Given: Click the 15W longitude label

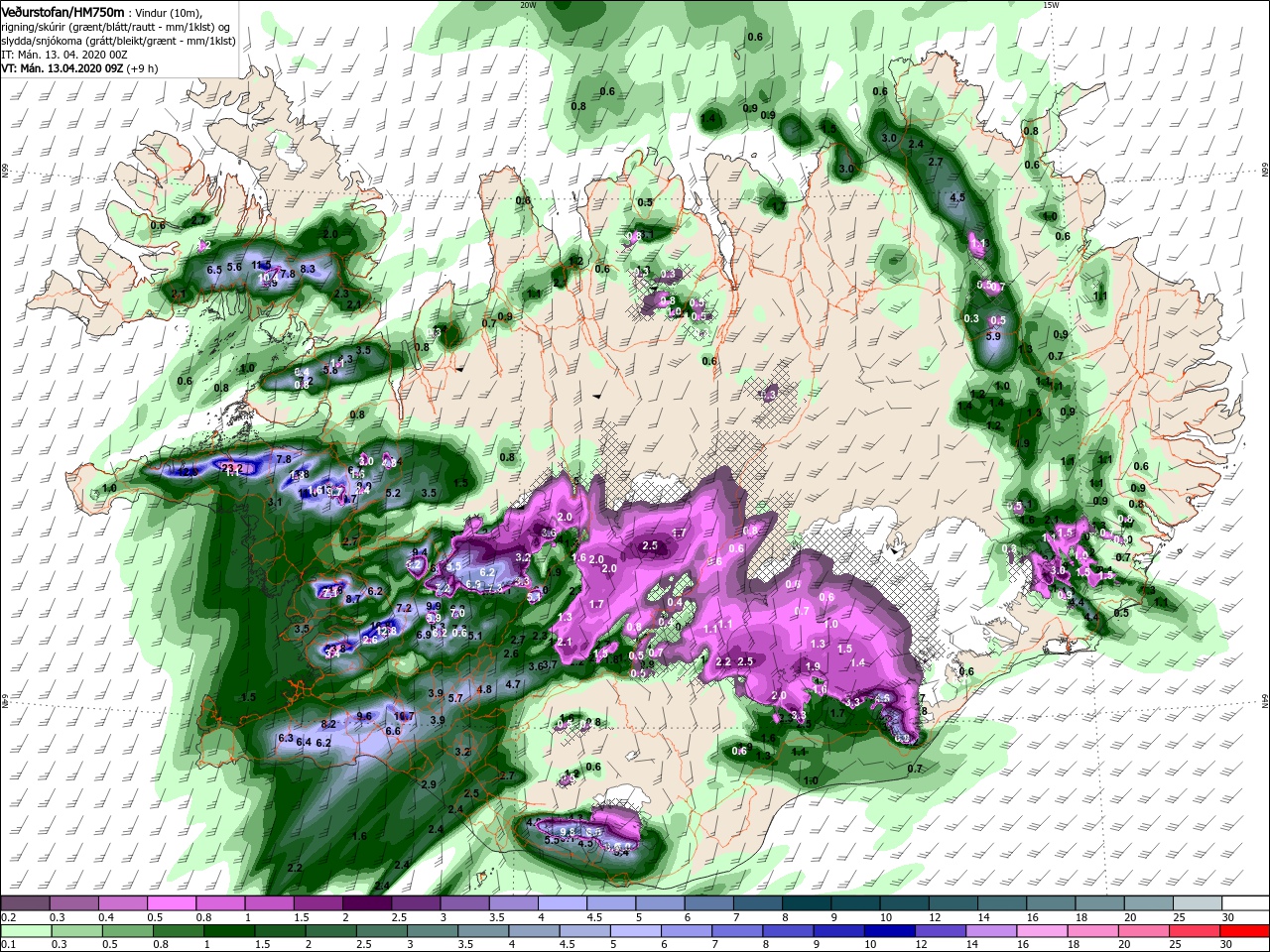Looking at the screenshot, I should coord(1051,4).
